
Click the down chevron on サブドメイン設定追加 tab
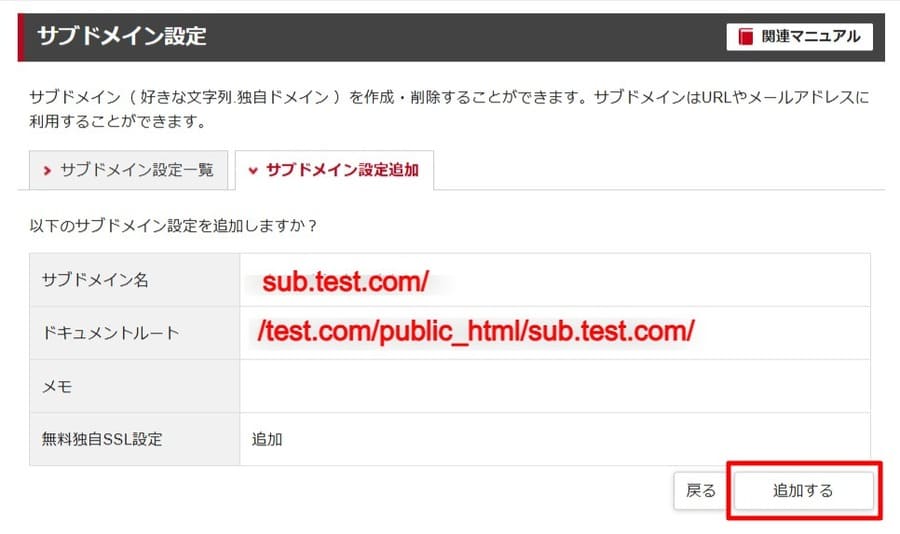(x=252, y=171)
